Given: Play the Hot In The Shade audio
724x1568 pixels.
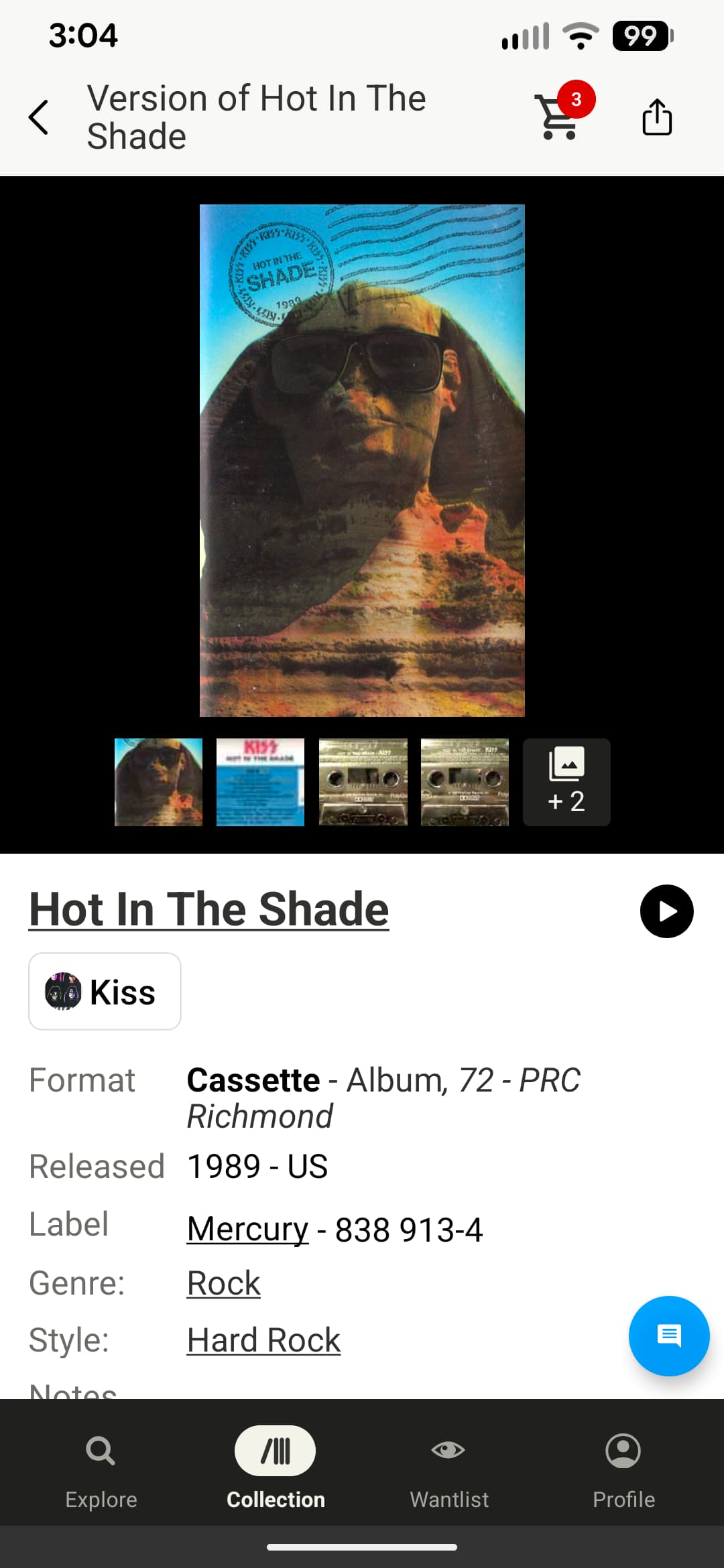Looking at the screenshot, I should click(666, 911).
